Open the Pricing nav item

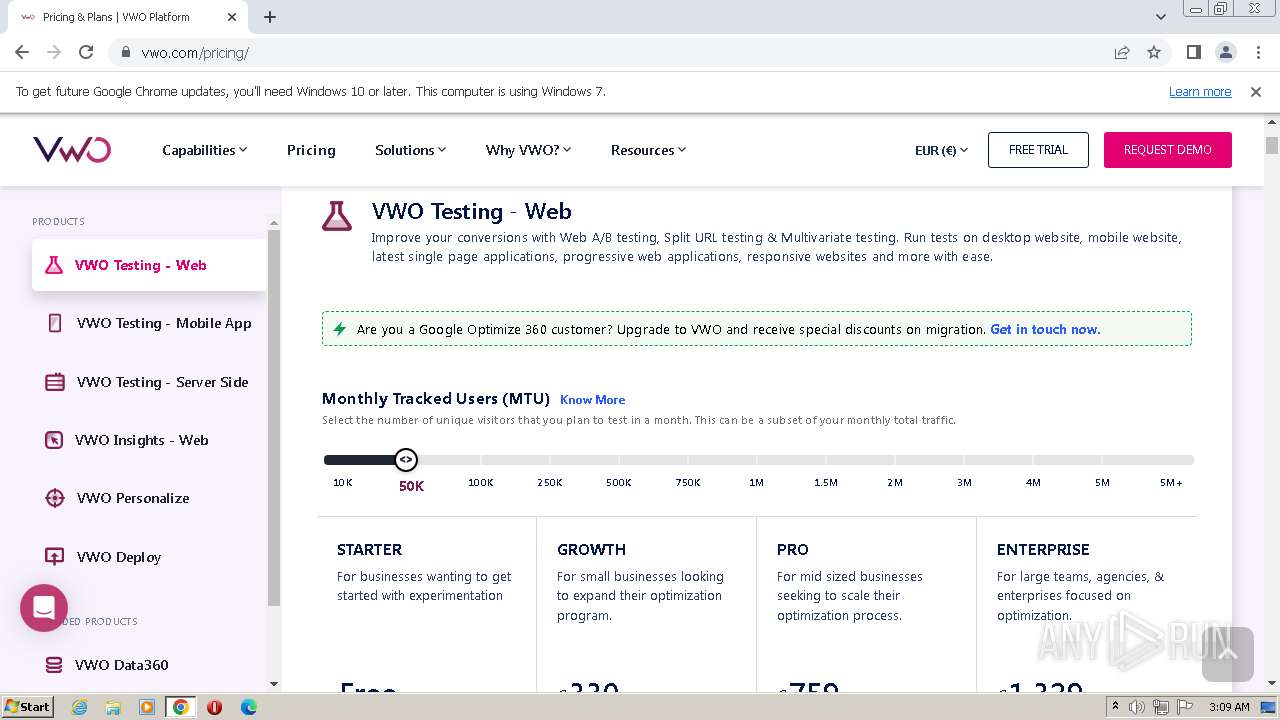point(311,150)
